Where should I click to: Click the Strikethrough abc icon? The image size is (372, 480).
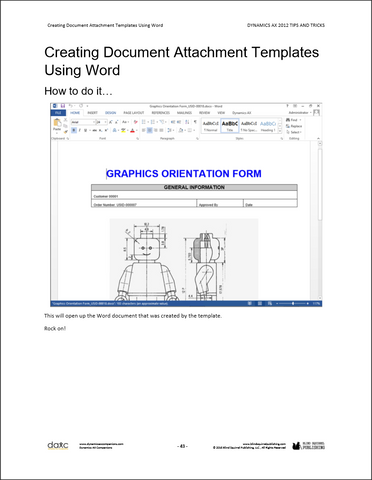click(x=95, y=130)
